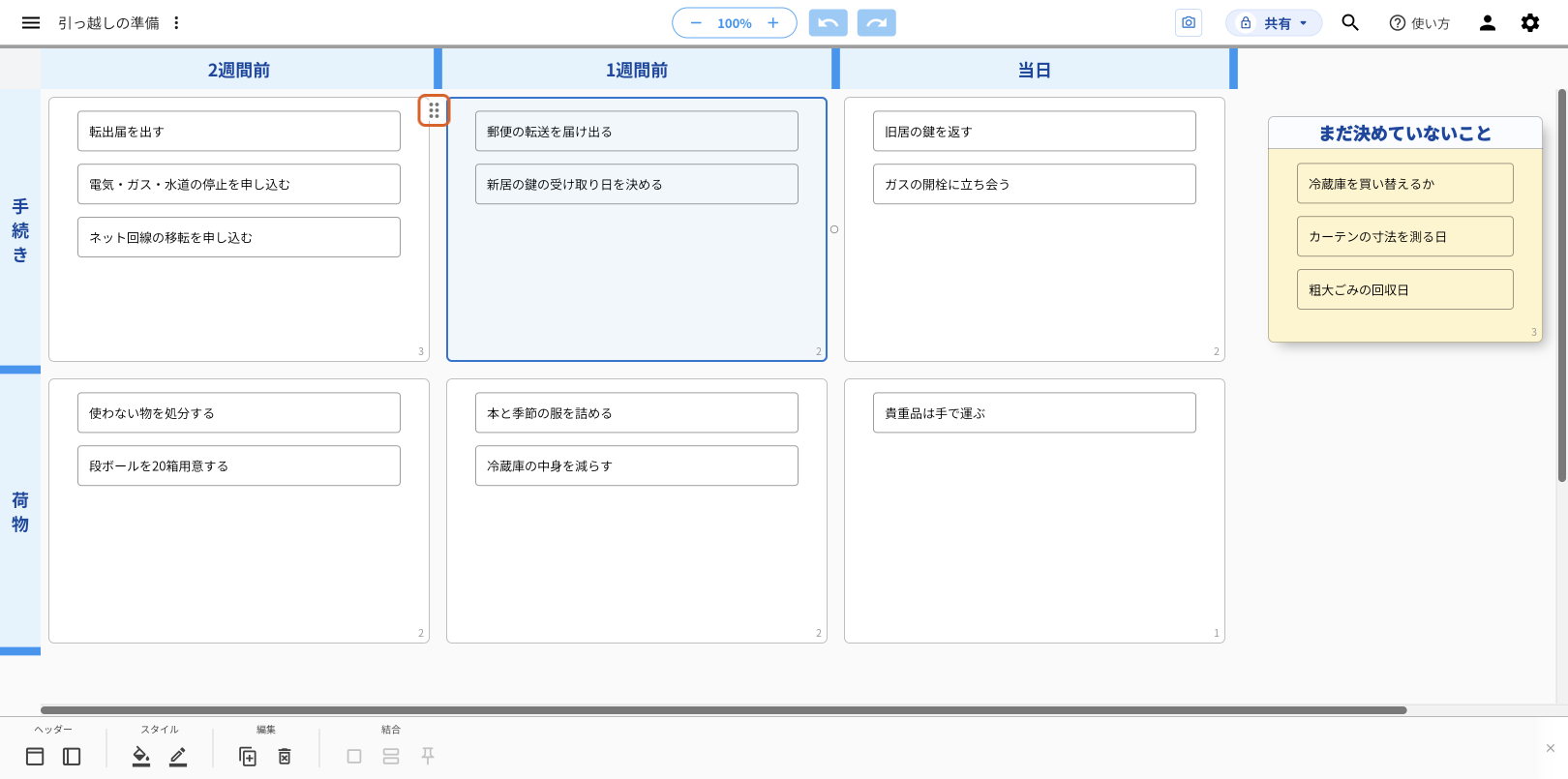This screenshot has height=779, width=1568.
Task: Select the 手続き row header
Action: pyautogui.click(x=20, y=230)
